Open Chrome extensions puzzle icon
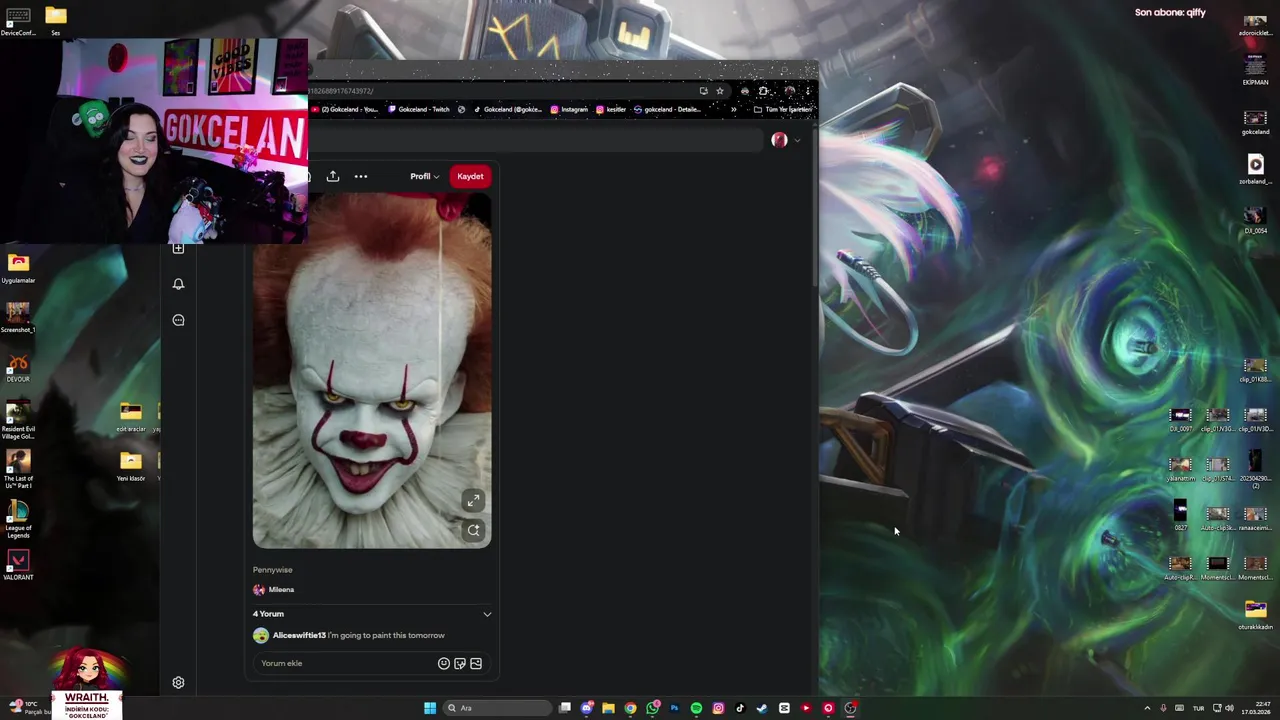Image resolution: width=1280 pixels, height=720 pixels. (x=763, y=91)
